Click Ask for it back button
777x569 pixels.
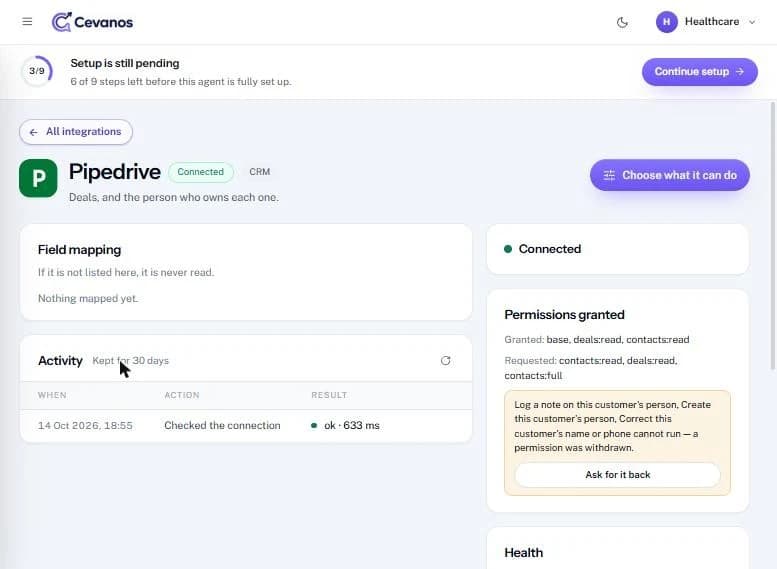[x=617, y=474]
